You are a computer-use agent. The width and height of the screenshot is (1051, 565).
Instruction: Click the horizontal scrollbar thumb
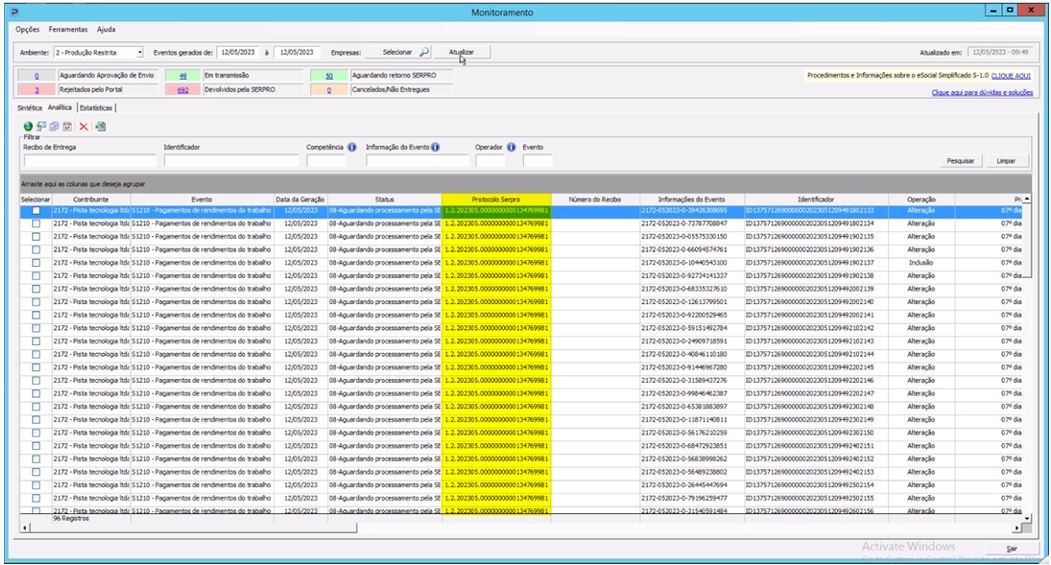(x=194, y=528)
